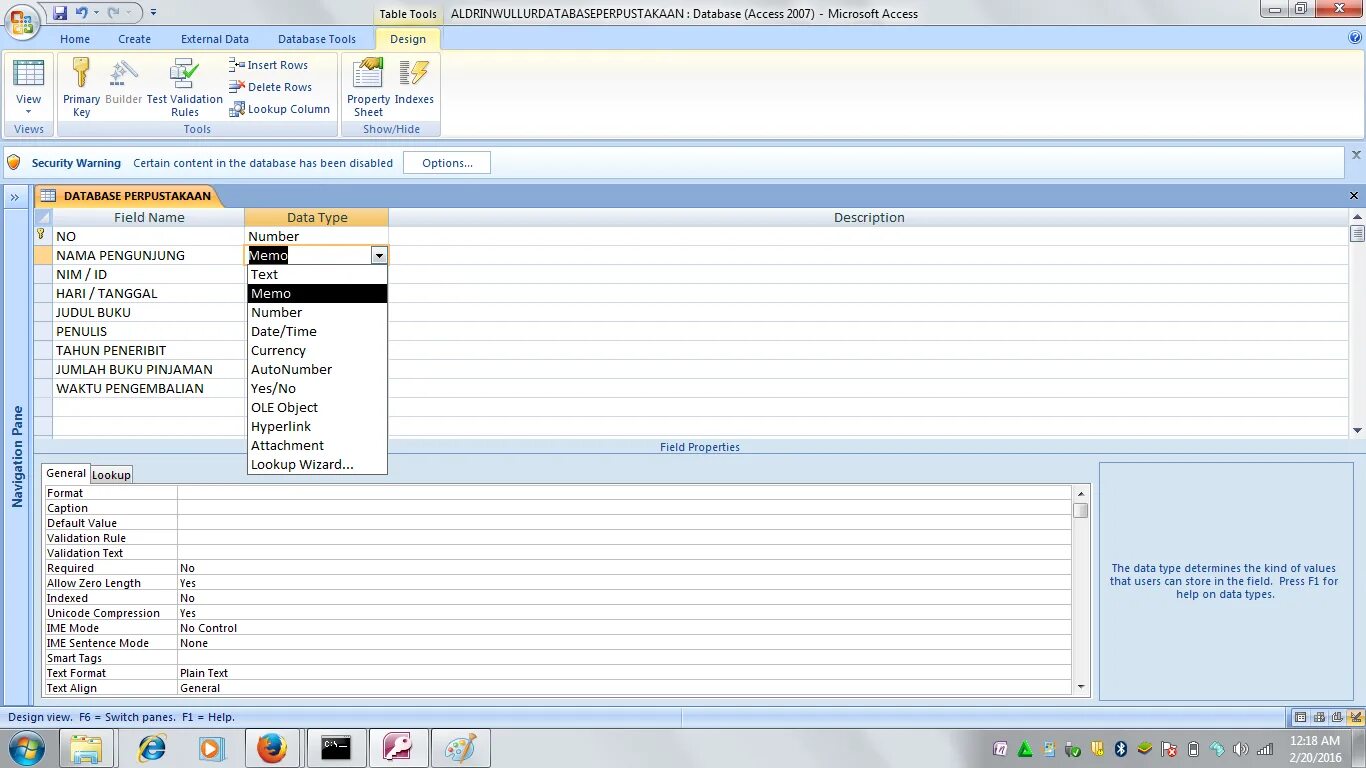Switch to PivotChart View in status bar
Screen dimensions: 1366x768
(1337, 717)
